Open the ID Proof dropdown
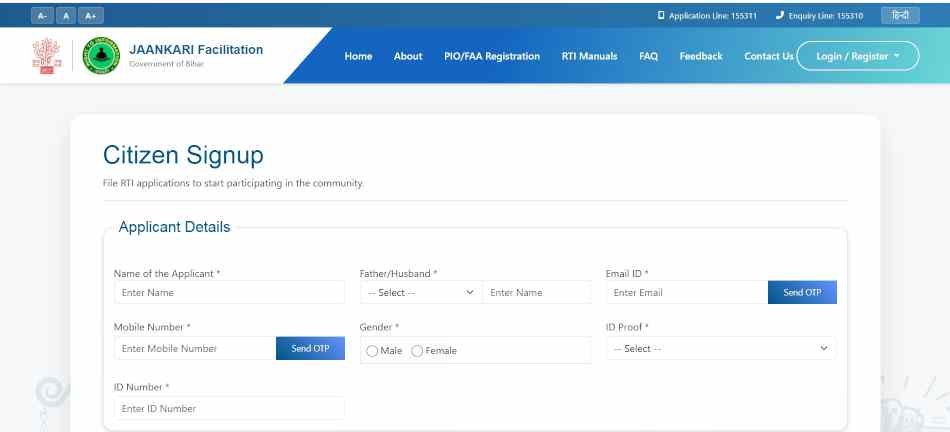 click(721, 348)
